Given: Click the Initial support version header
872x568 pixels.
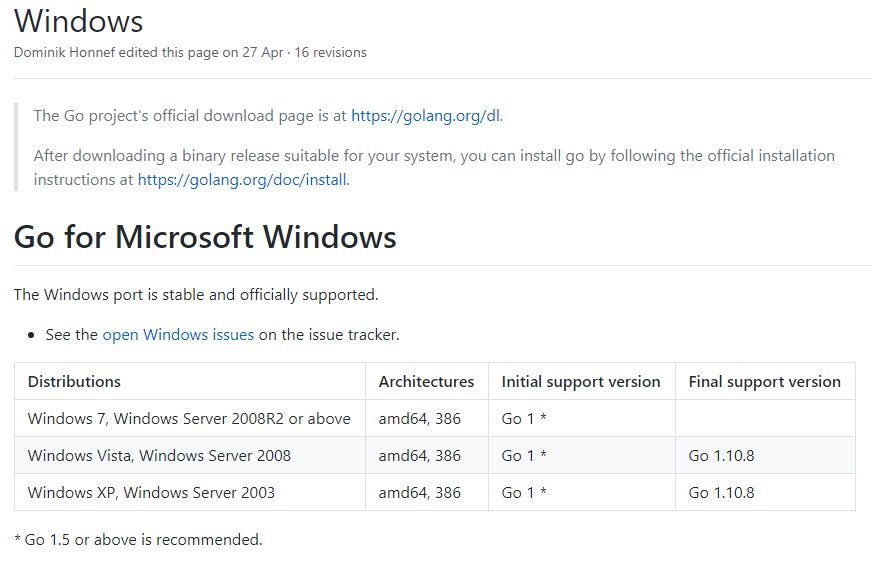Looking at the screenshot, I should 581,381.
